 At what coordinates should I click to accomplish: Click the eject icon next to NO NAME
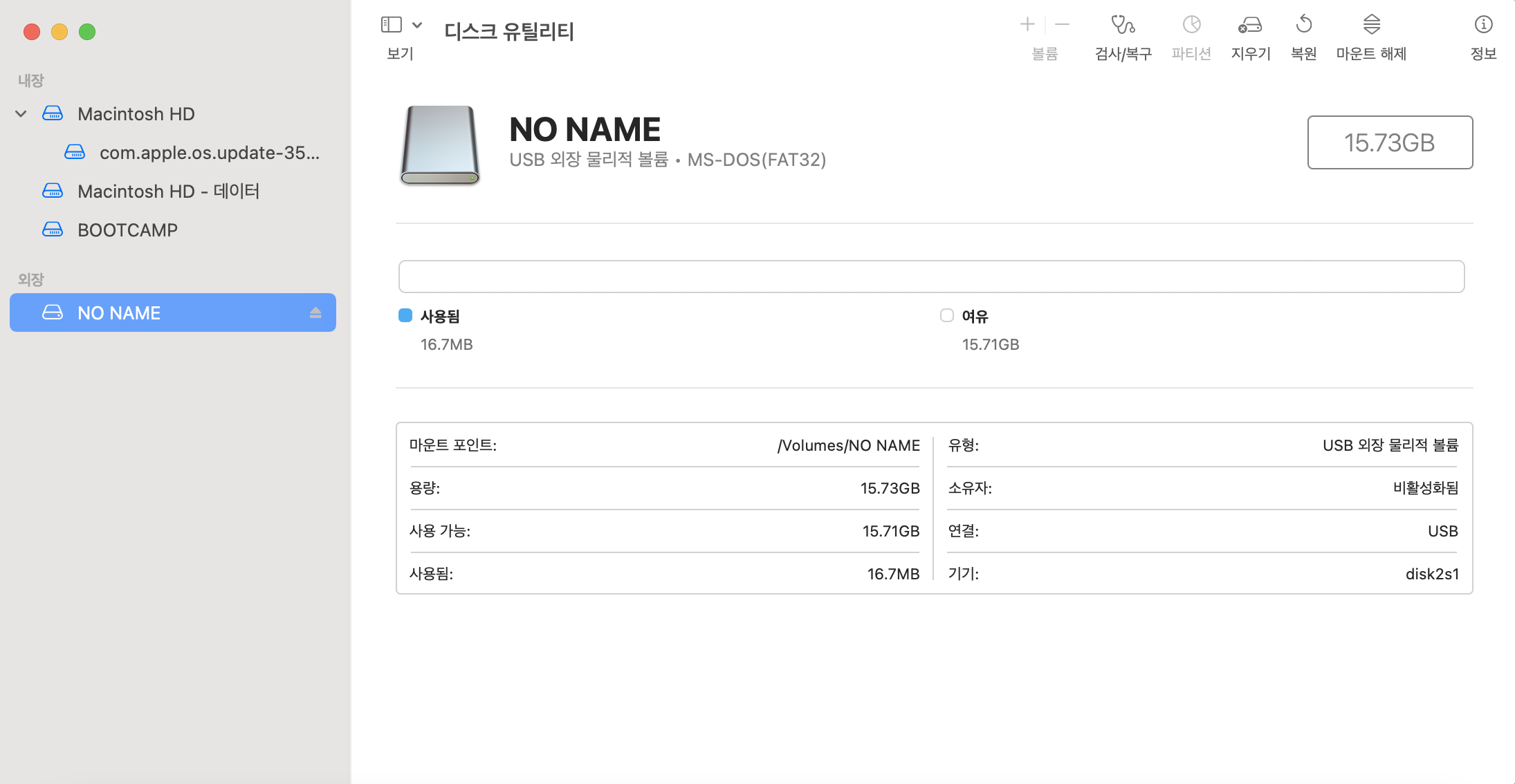coord(315,312)
